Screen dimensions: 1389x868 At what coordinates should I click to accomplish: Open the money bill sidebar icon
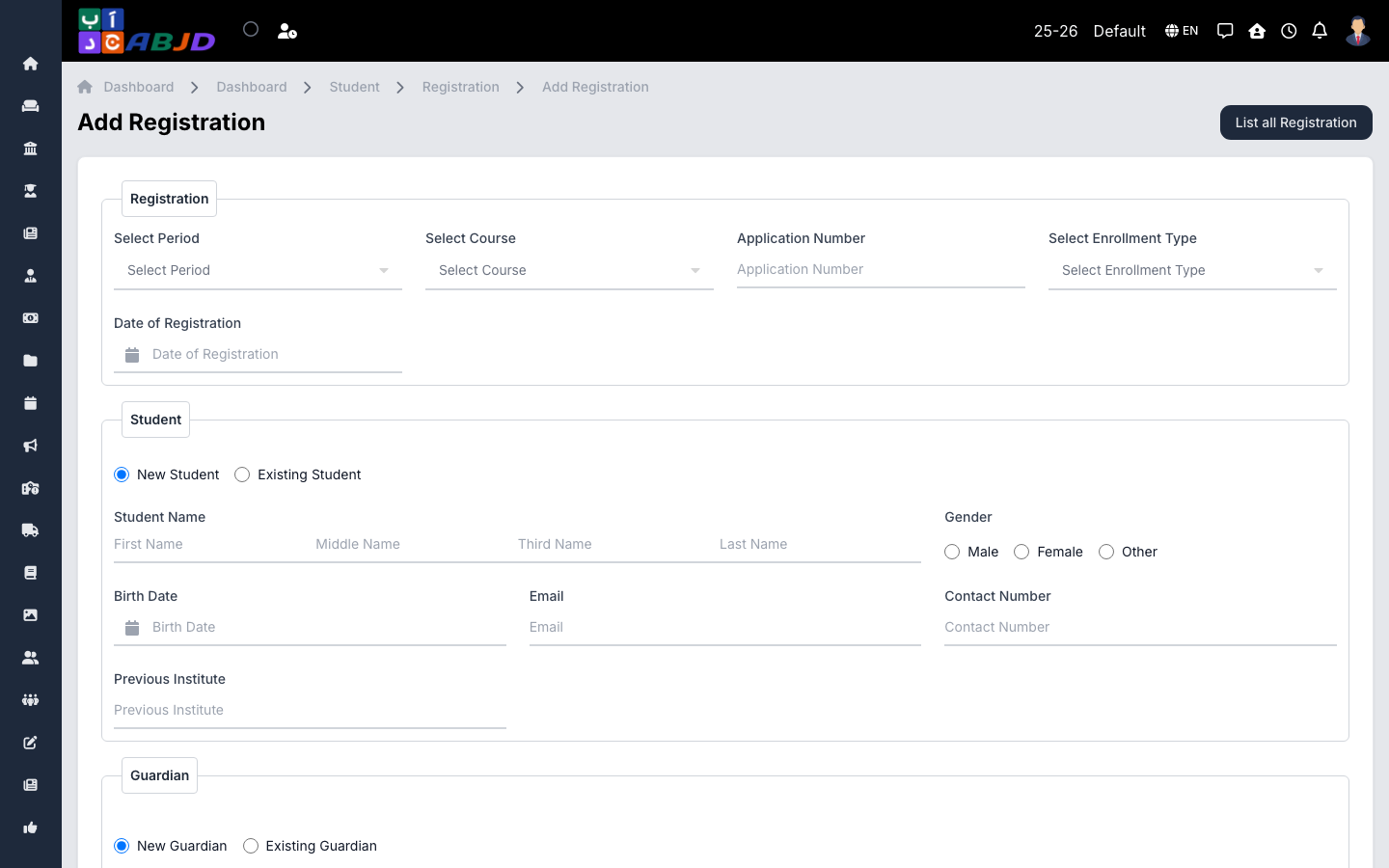30,318
